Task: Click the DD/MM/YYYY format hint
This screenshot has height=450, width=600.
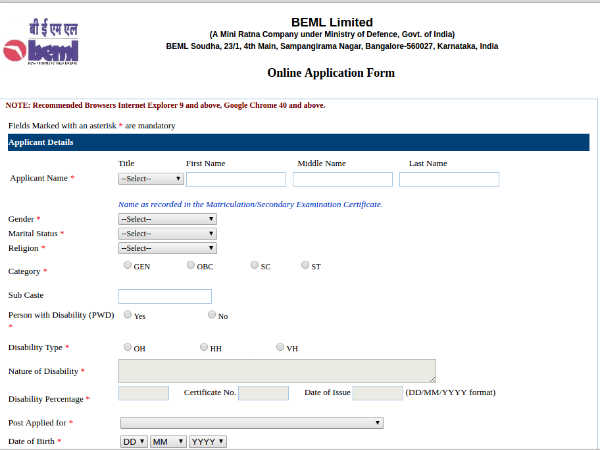Action: click(x=450, y=393)
